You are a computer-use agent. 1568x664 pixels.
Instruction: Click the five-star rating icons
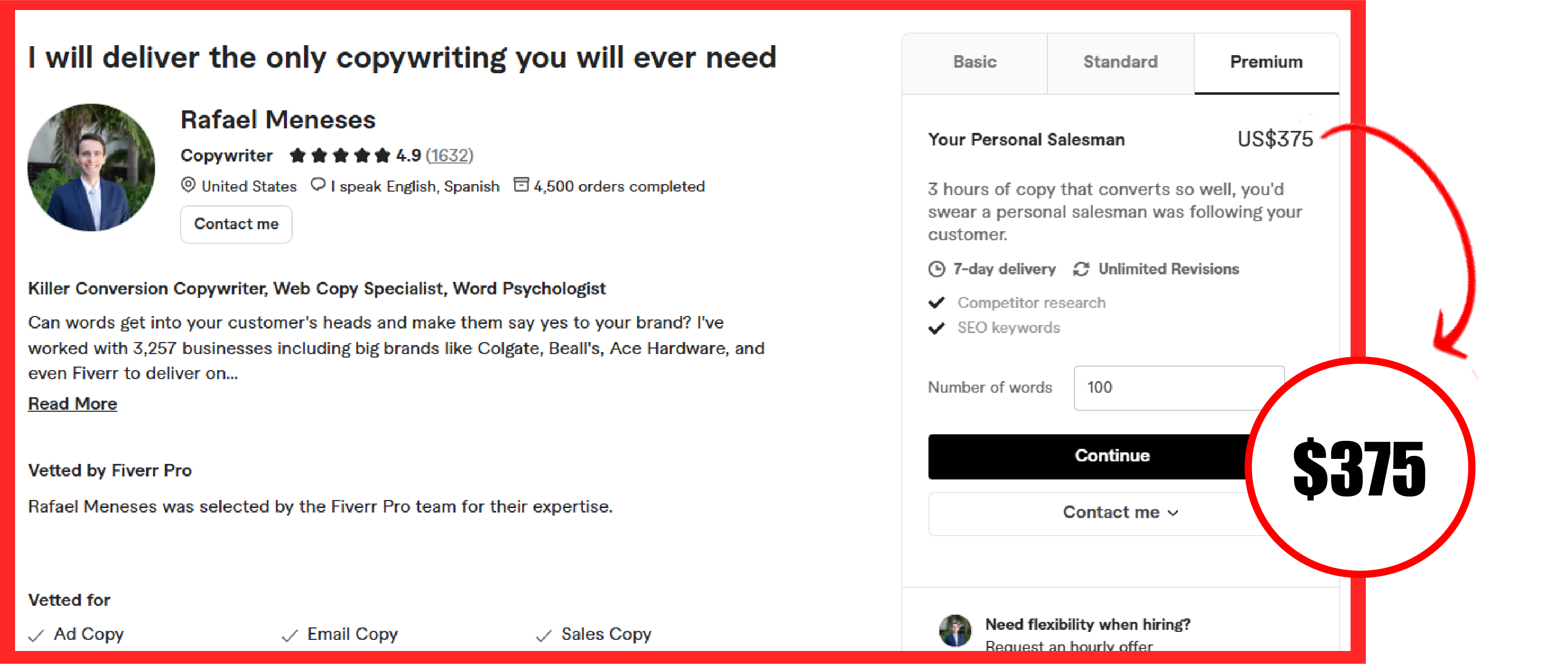pyautogui.click(x=340, y=156)
